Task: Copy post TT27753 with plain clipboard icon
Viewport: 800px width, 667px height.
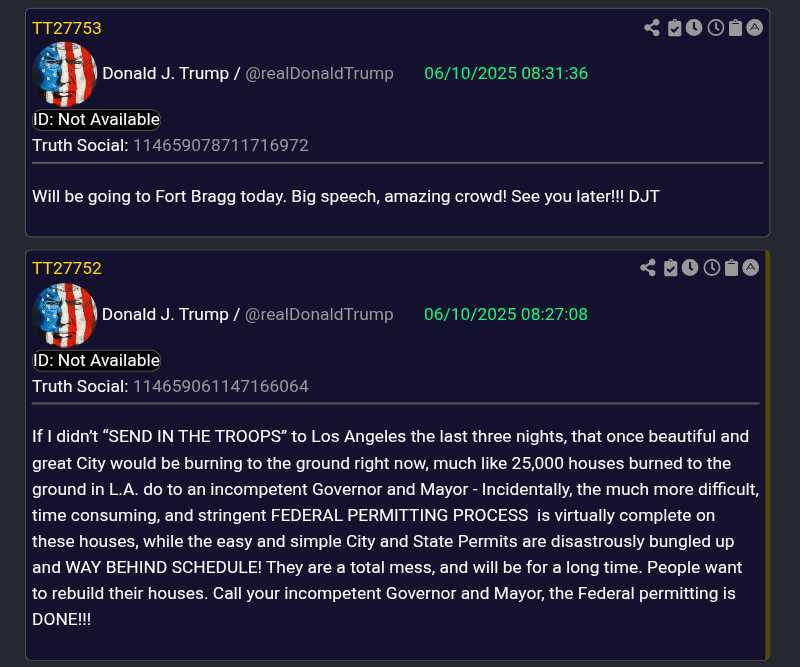Action: pos(735,28)
